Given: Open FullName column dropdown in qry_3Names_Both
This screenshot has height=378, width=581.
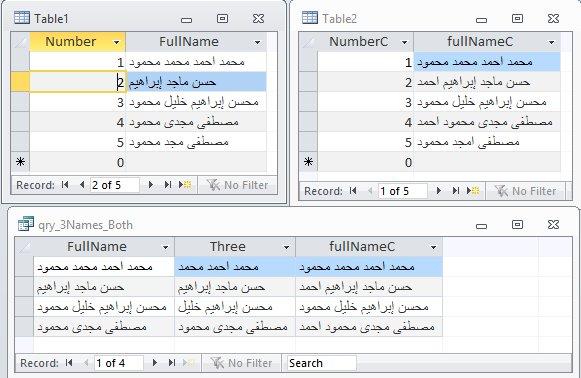Looking at the screenshot, I should click(166, 247).
